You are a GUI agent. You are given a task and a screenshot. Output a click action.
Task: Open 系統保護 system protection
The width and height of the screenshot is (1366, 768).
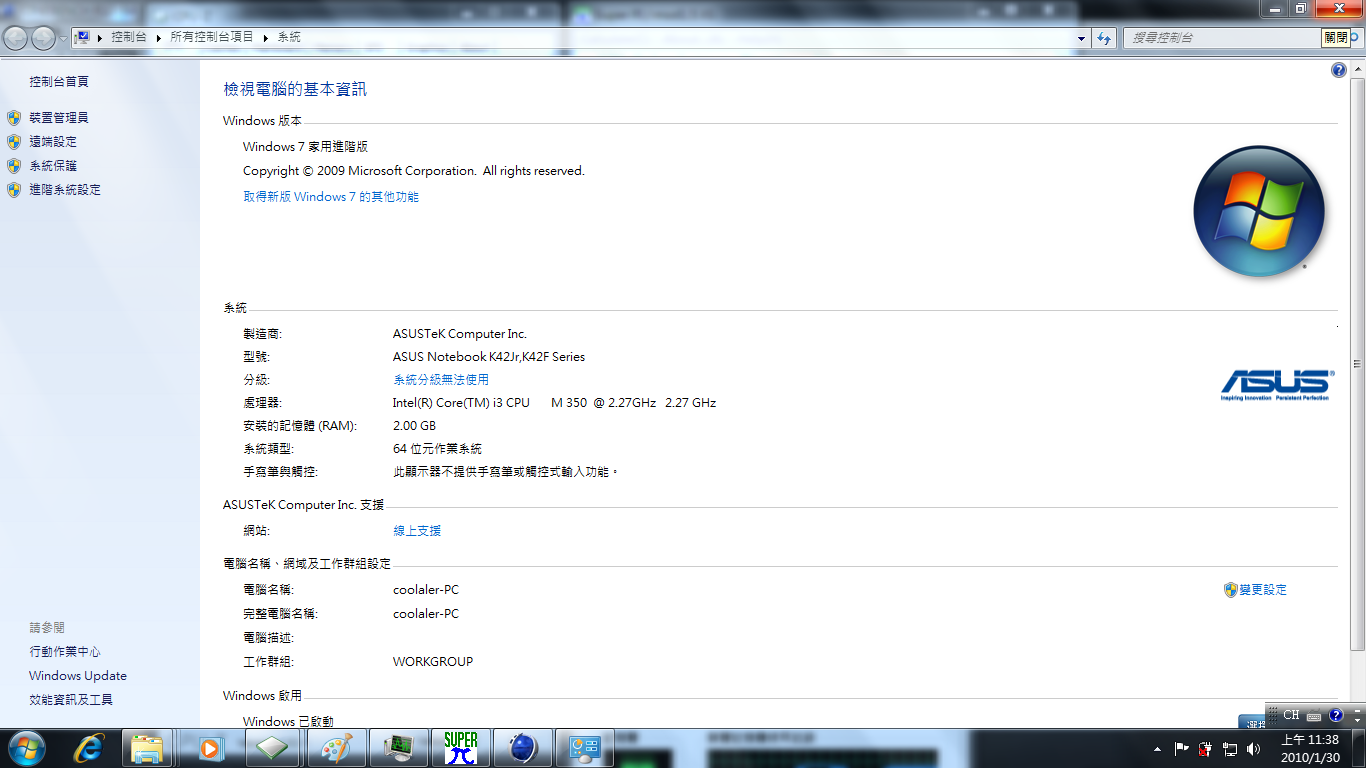[x=53, y=166]
